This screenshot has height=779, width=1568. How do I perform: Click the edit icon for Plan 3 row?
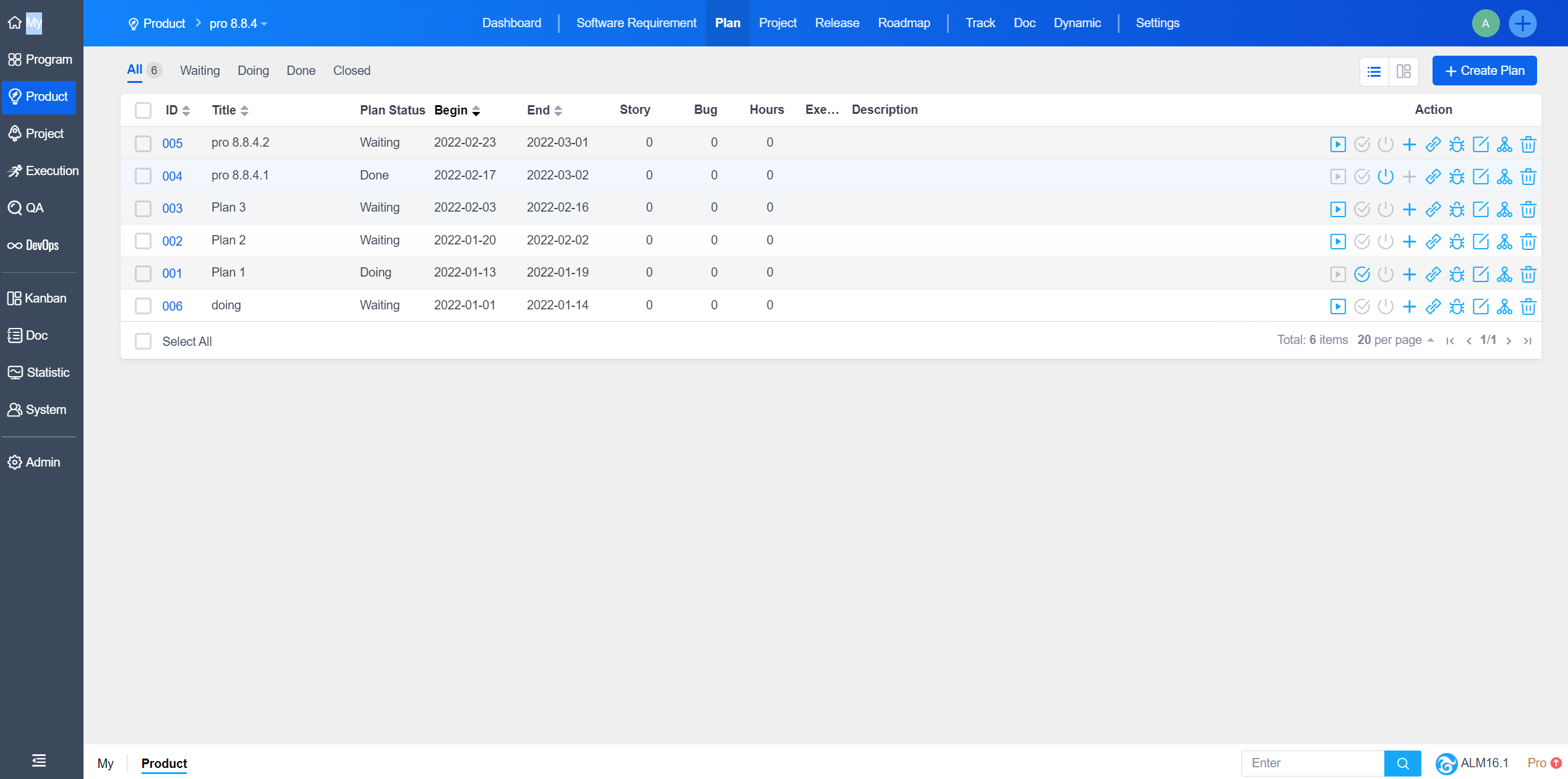(1480, 209)
